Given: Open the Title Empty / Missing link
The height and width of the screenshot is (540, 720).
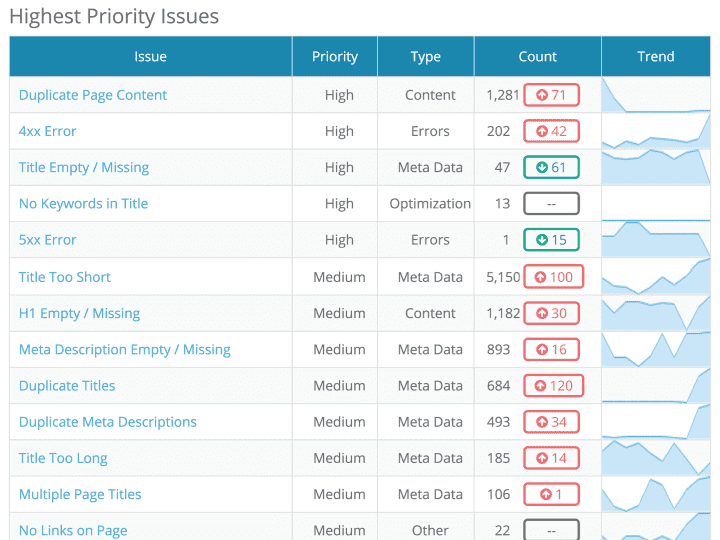Looking at the screenshot, I should (84, 167).
